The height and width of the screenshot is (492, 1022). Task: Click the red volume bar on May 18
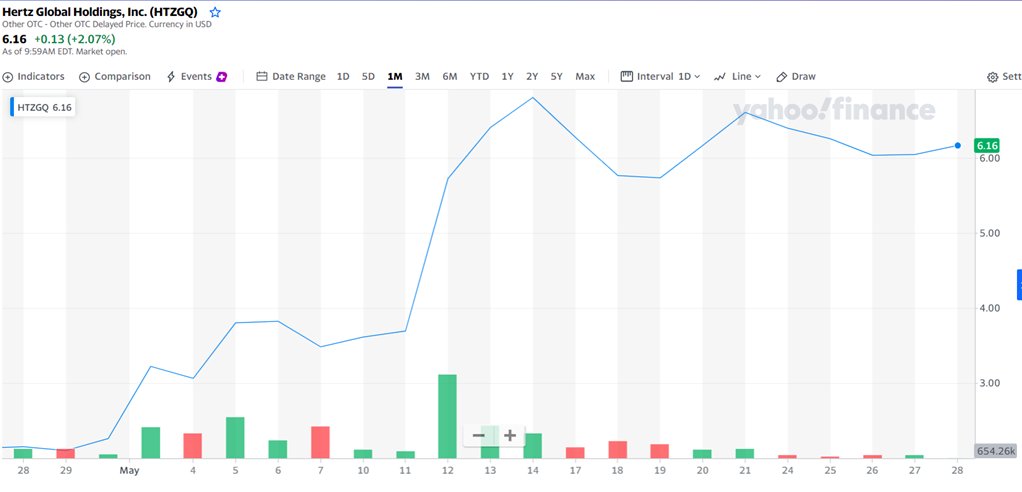(x=617, y=449)
